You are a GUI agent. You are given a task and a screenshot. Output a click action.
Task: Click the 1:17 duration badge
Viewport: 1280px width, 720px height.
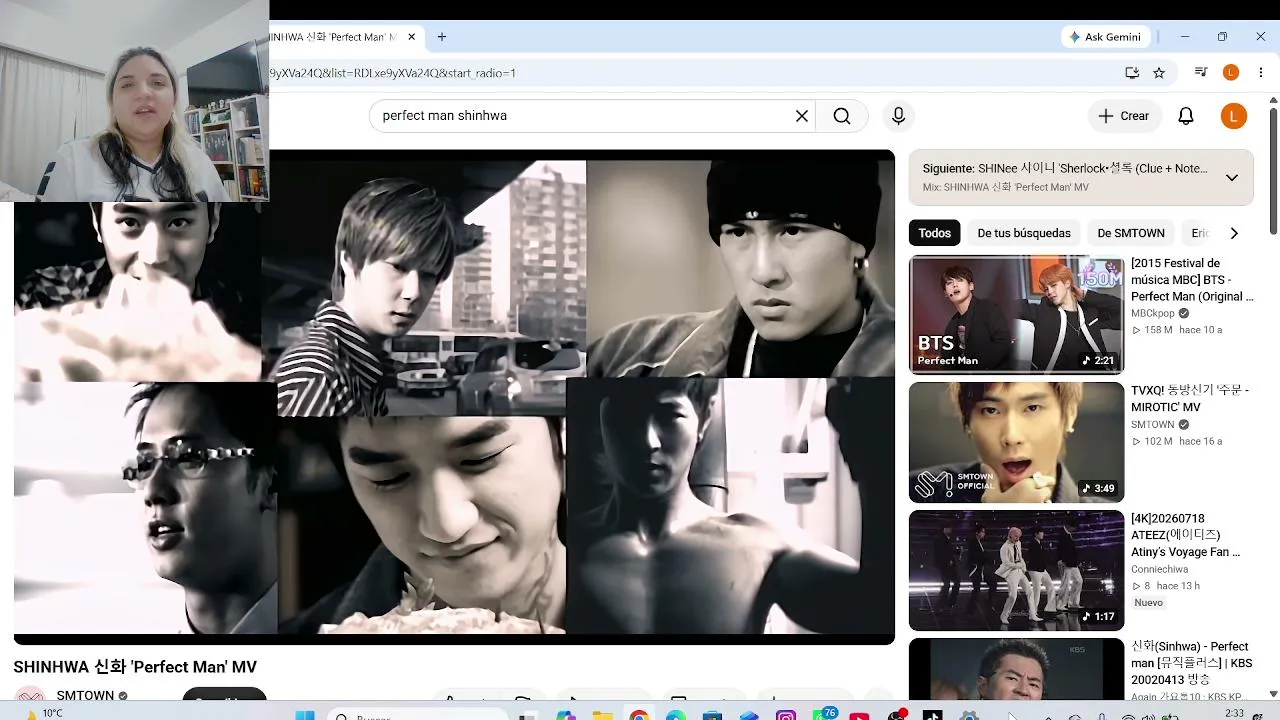pyautogui.click(x=1098, y=617)
